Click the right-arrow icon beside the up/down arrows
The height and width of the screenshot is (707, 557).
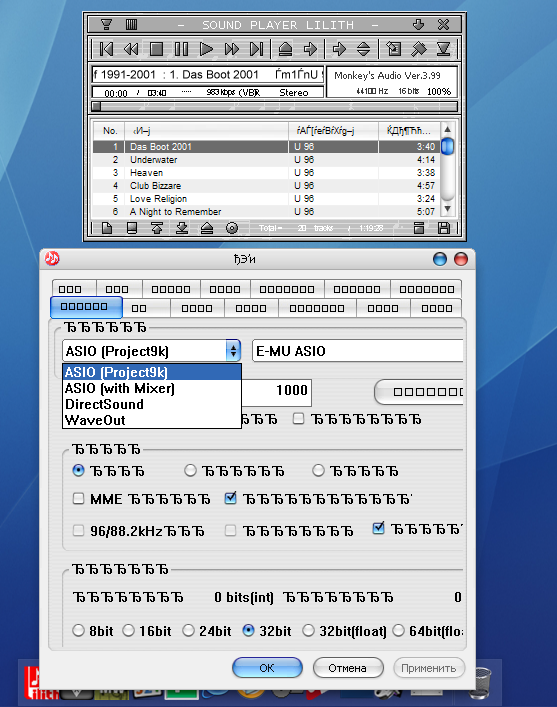(339, 49)
